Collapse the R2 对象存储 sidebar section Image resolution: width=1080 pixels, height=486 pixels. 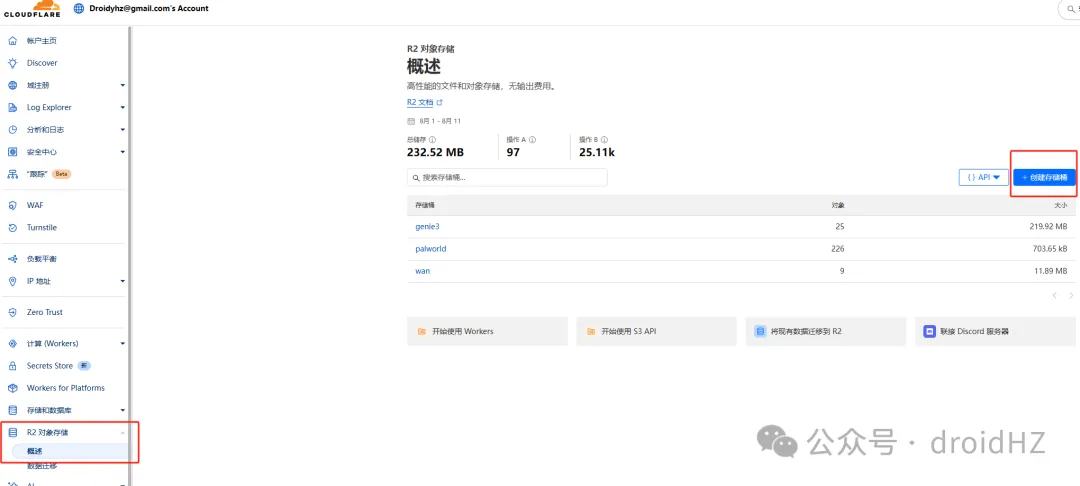click(x=122, y=433)
